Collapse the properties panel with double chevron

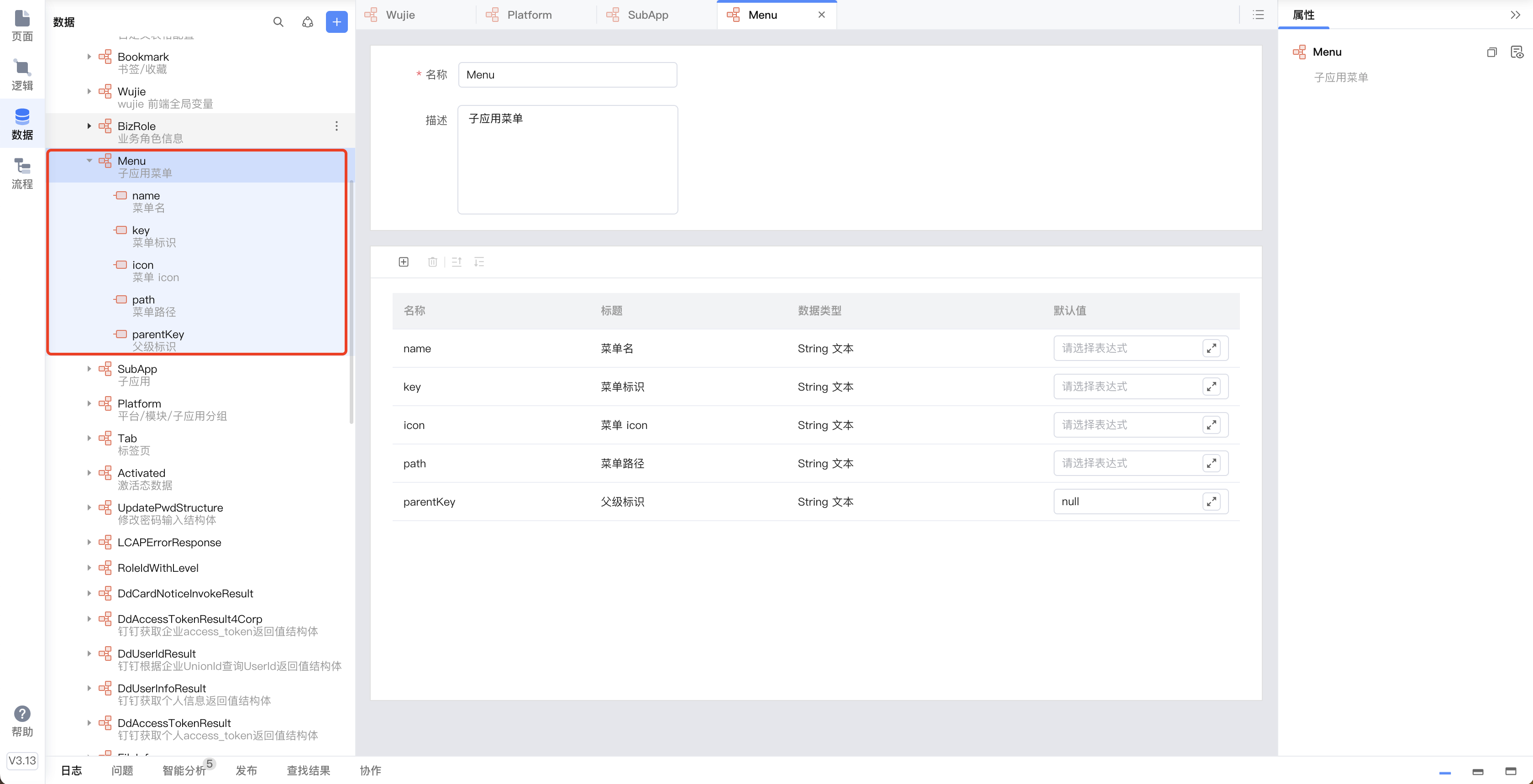pyautogui.click(x=1515, y=15)
